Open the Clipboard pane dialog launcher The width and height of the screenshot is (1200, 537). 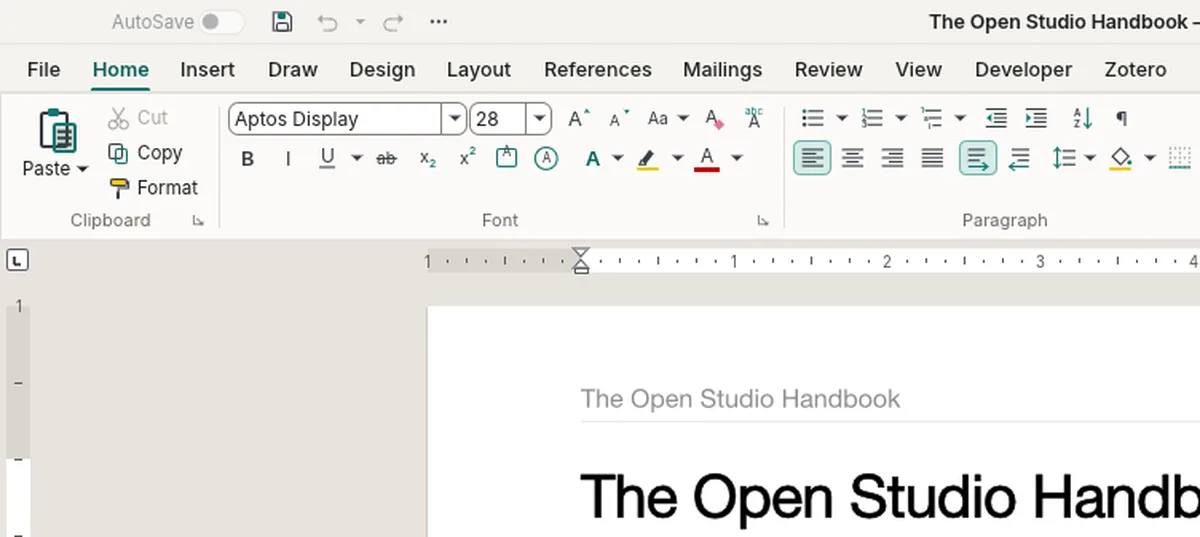click(198, 221)
